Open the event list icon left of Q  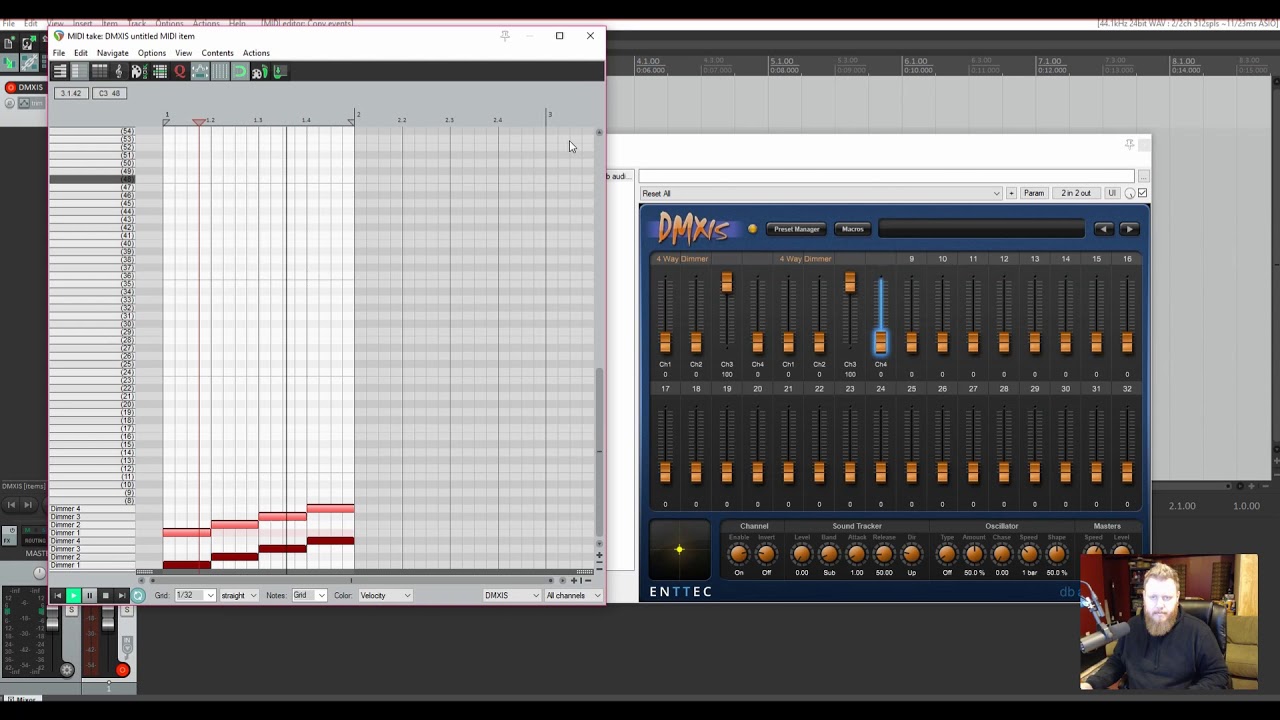pos(160,71)
